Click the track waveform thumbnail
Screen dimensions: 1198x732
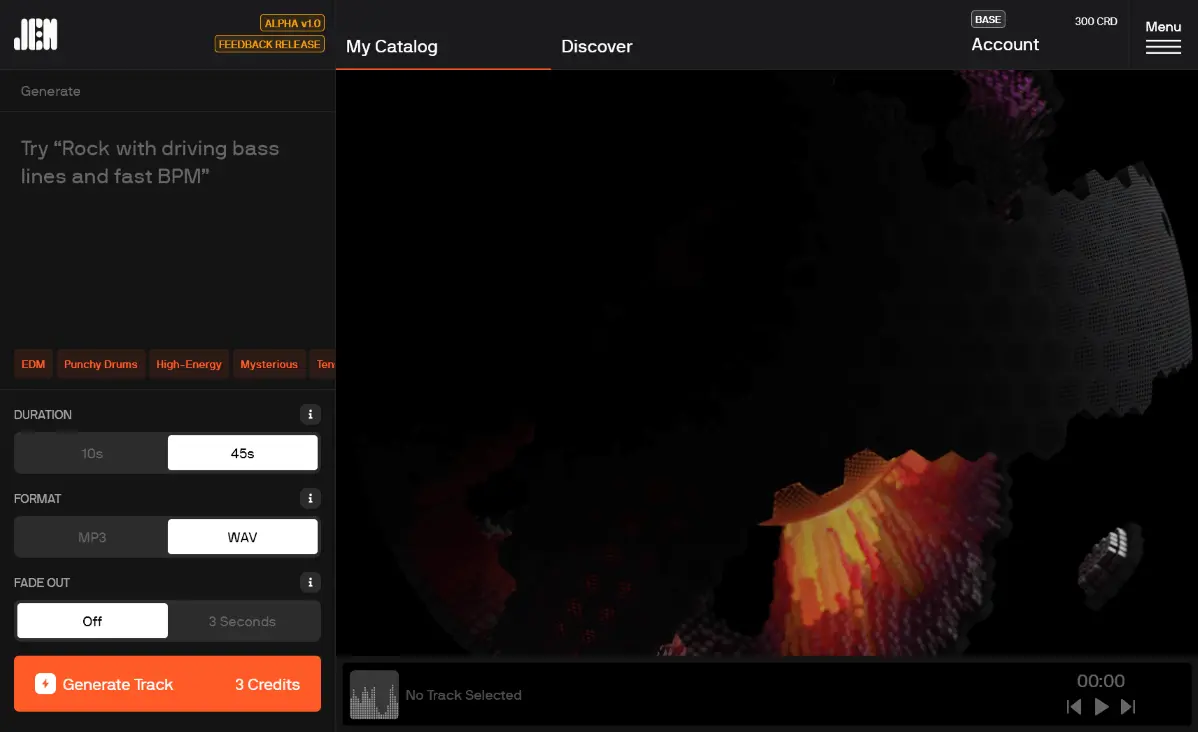[374, 695]
